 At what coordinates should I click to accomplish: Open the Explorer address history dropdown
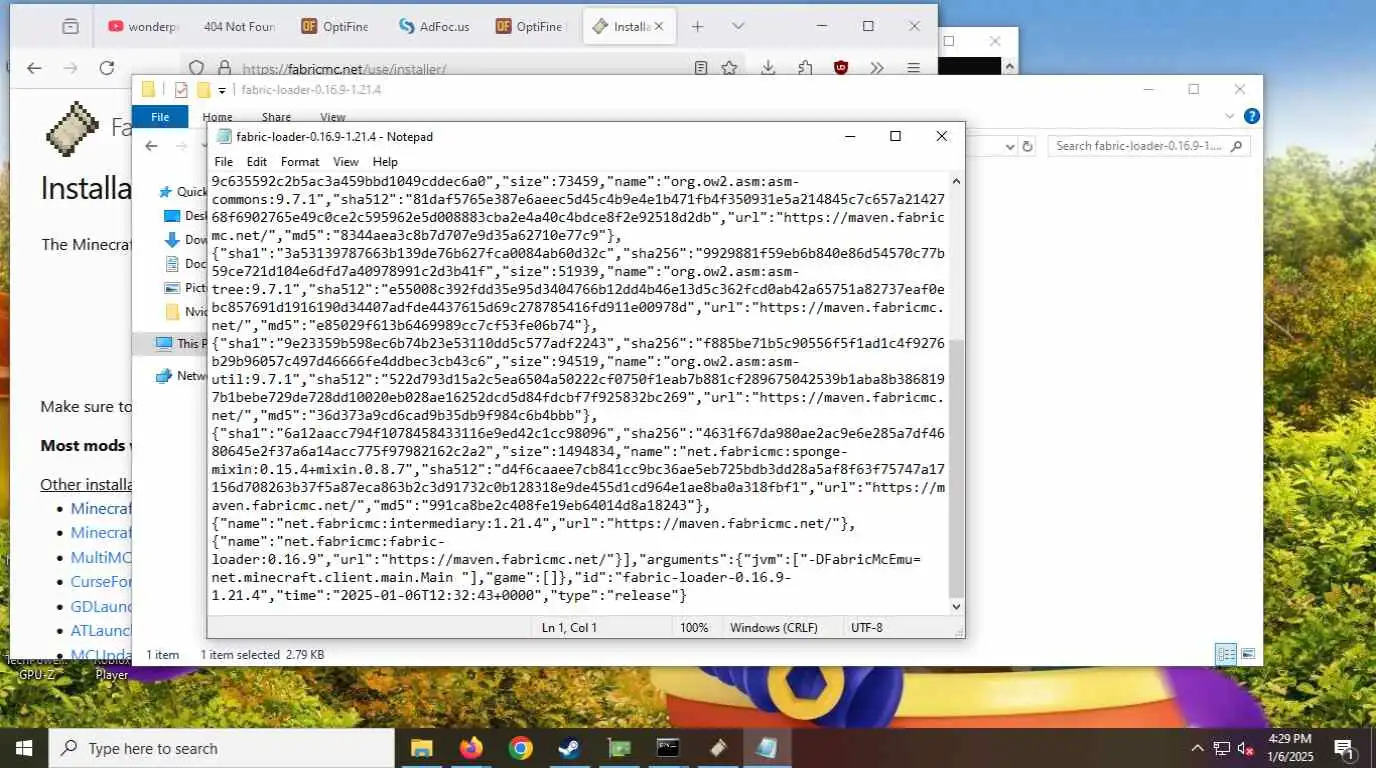[1011, 146]
